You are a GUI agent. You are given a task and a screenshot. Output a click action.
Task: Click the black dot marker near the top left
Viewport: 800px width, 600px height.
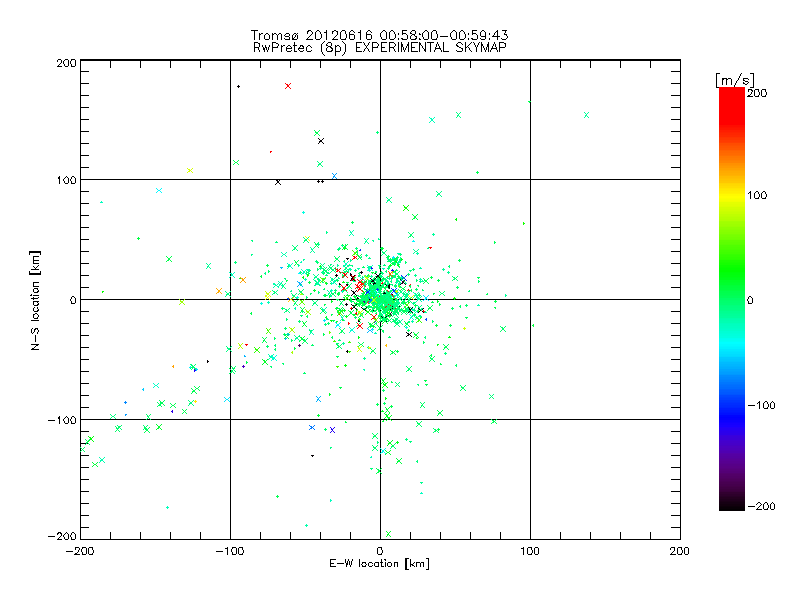pos(238,86)
